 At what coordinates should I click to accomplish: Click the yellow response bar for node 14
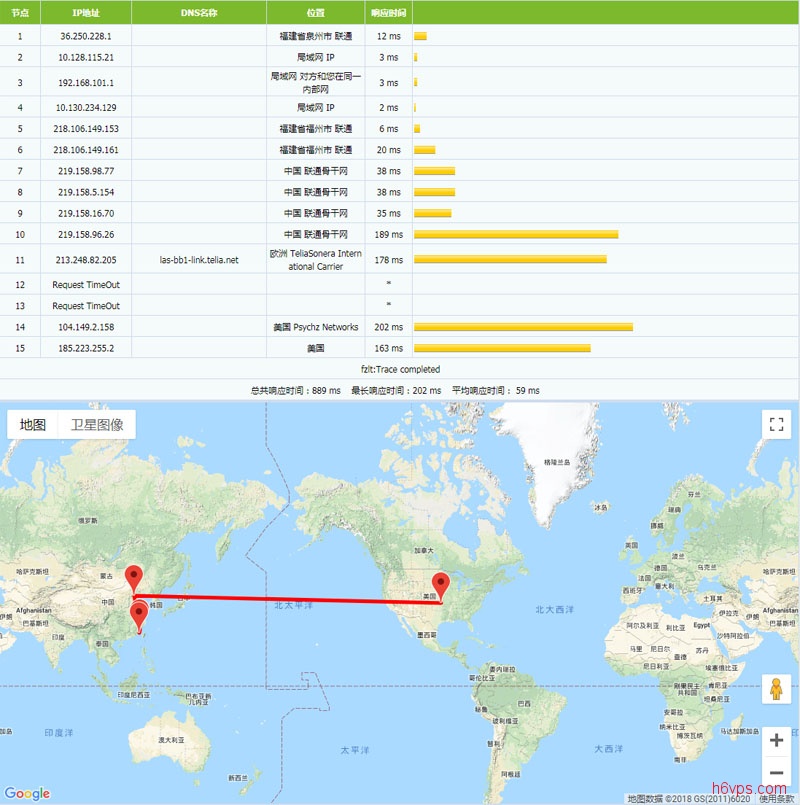(x=523, y=327)
